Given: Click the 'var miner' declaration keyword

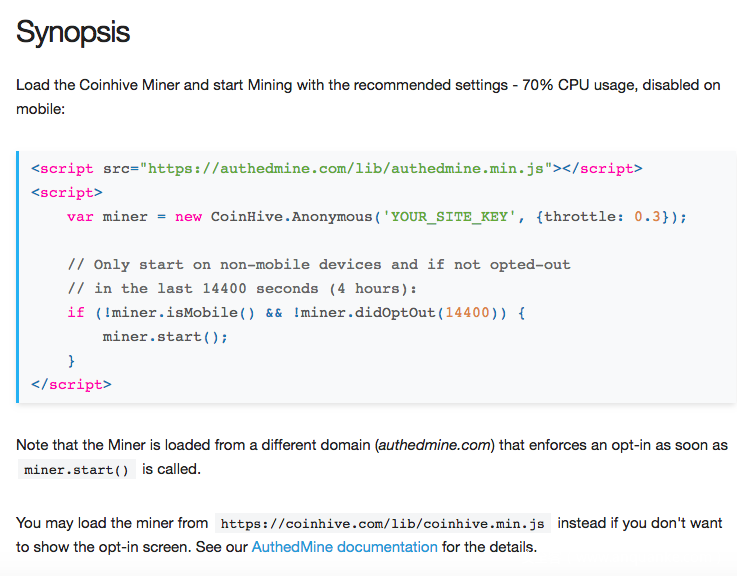Looking at the screenshot, I should (x=80, y=217).
